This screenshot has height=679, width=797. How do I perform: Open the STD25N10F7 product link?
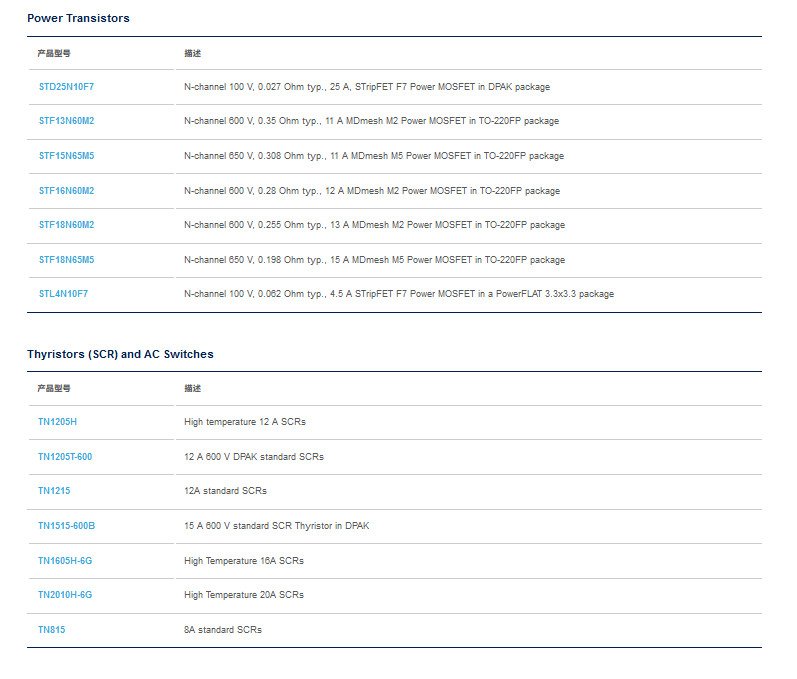tap(67, 87)
